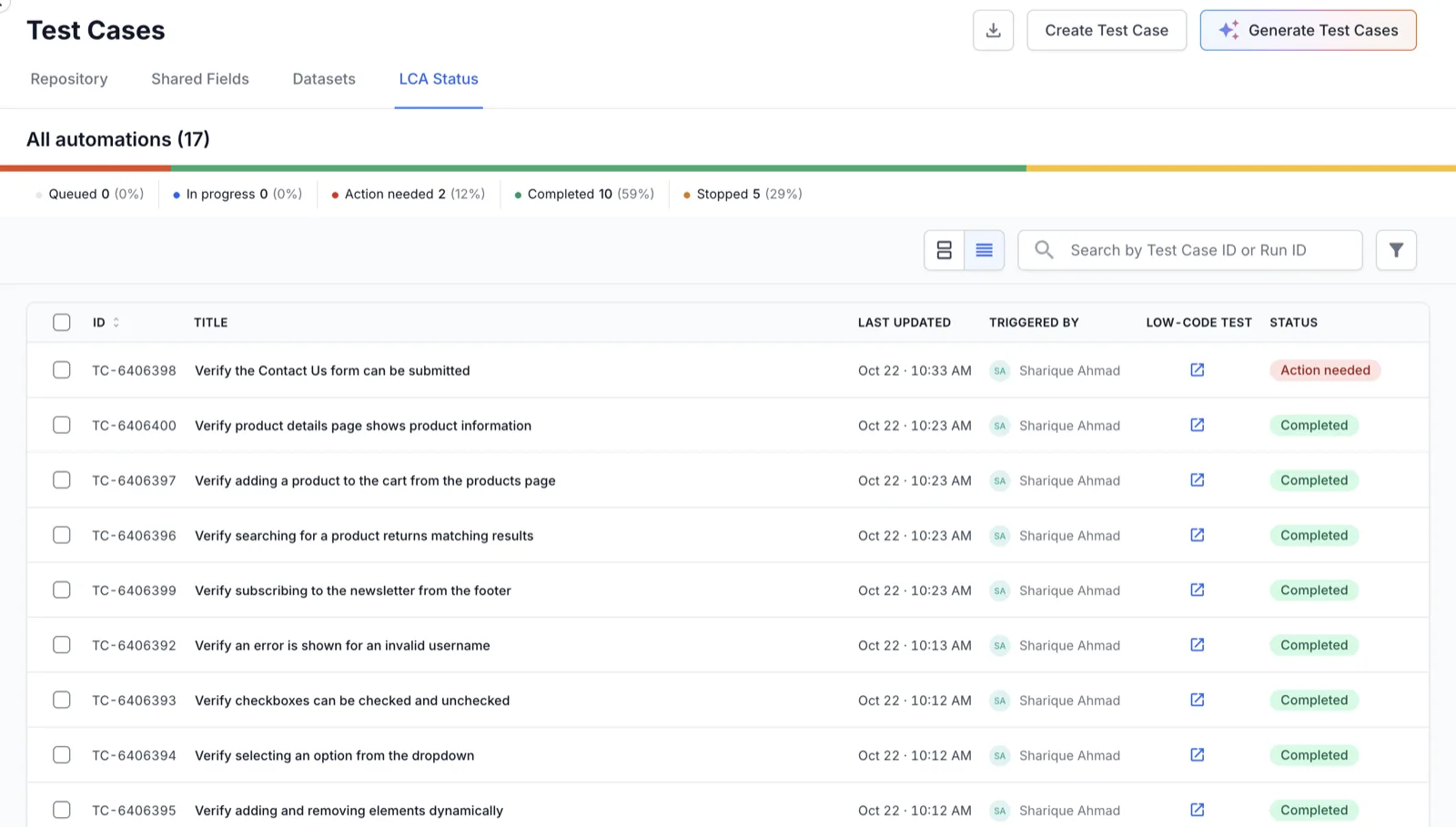
Task: Switch to the card layout view icon
Action: pyautogui.click(x=945, y=250)
